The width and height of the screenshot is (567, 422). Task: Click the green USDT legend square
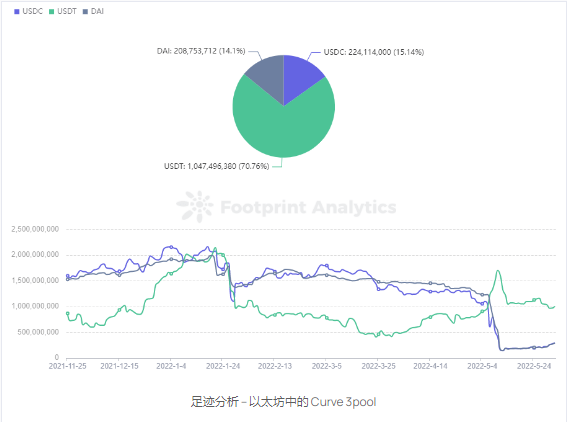point(51,12)
